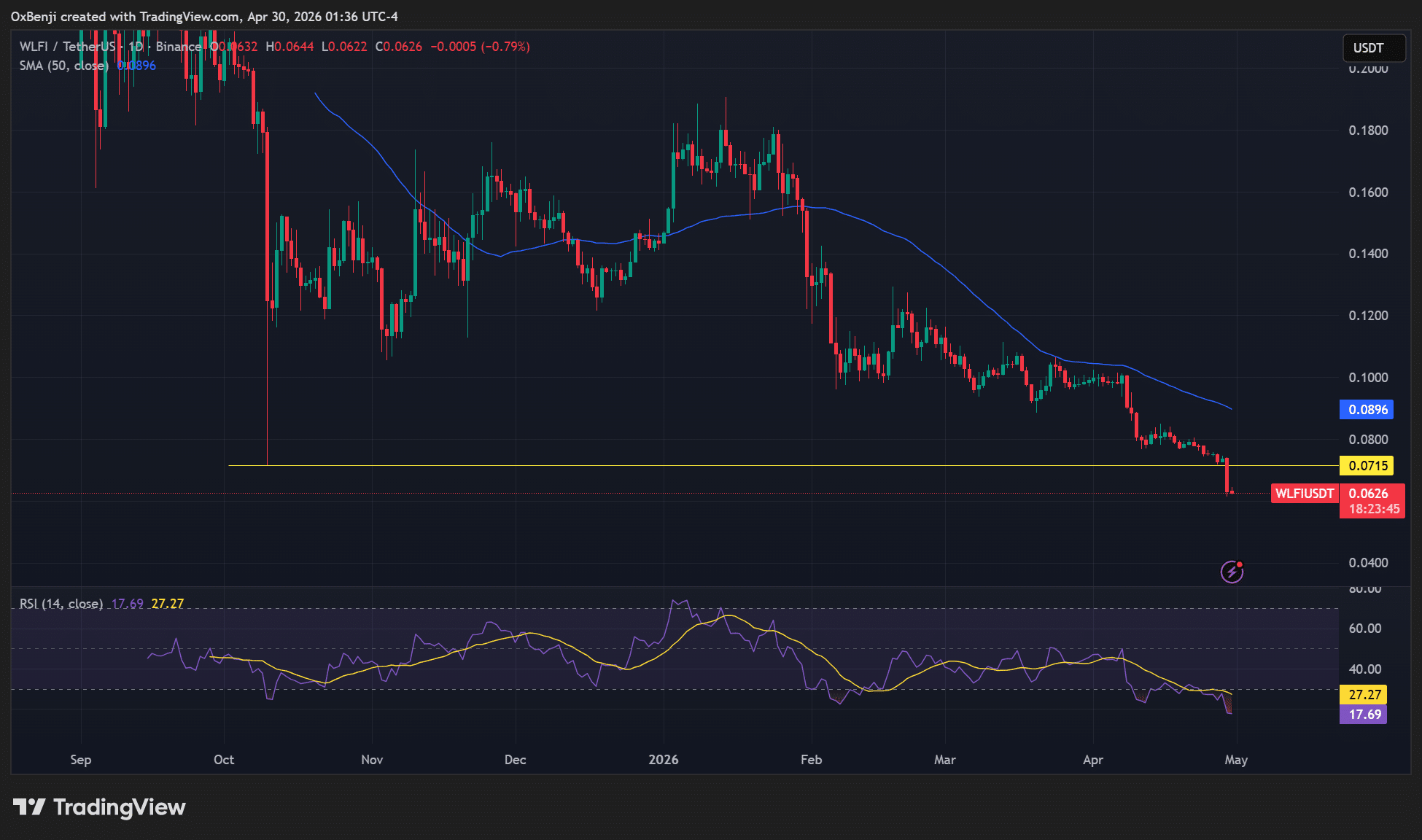This screenshot has height=840, width=1422.
Task: Click the 0.1800 price scale label
Action: click(x=1367, y=131)
